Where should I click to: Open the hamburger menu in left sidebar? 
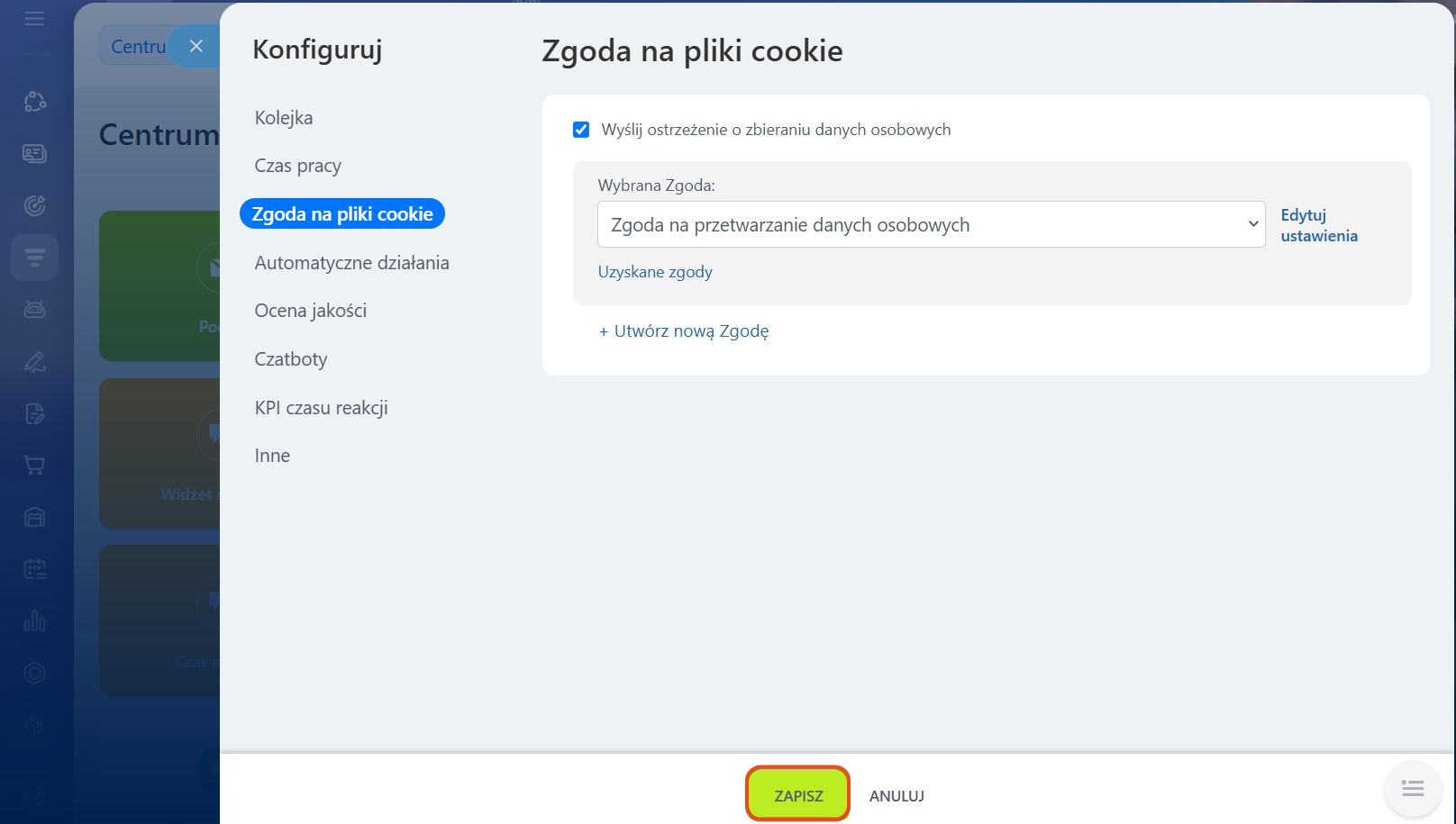pos(34,19)
